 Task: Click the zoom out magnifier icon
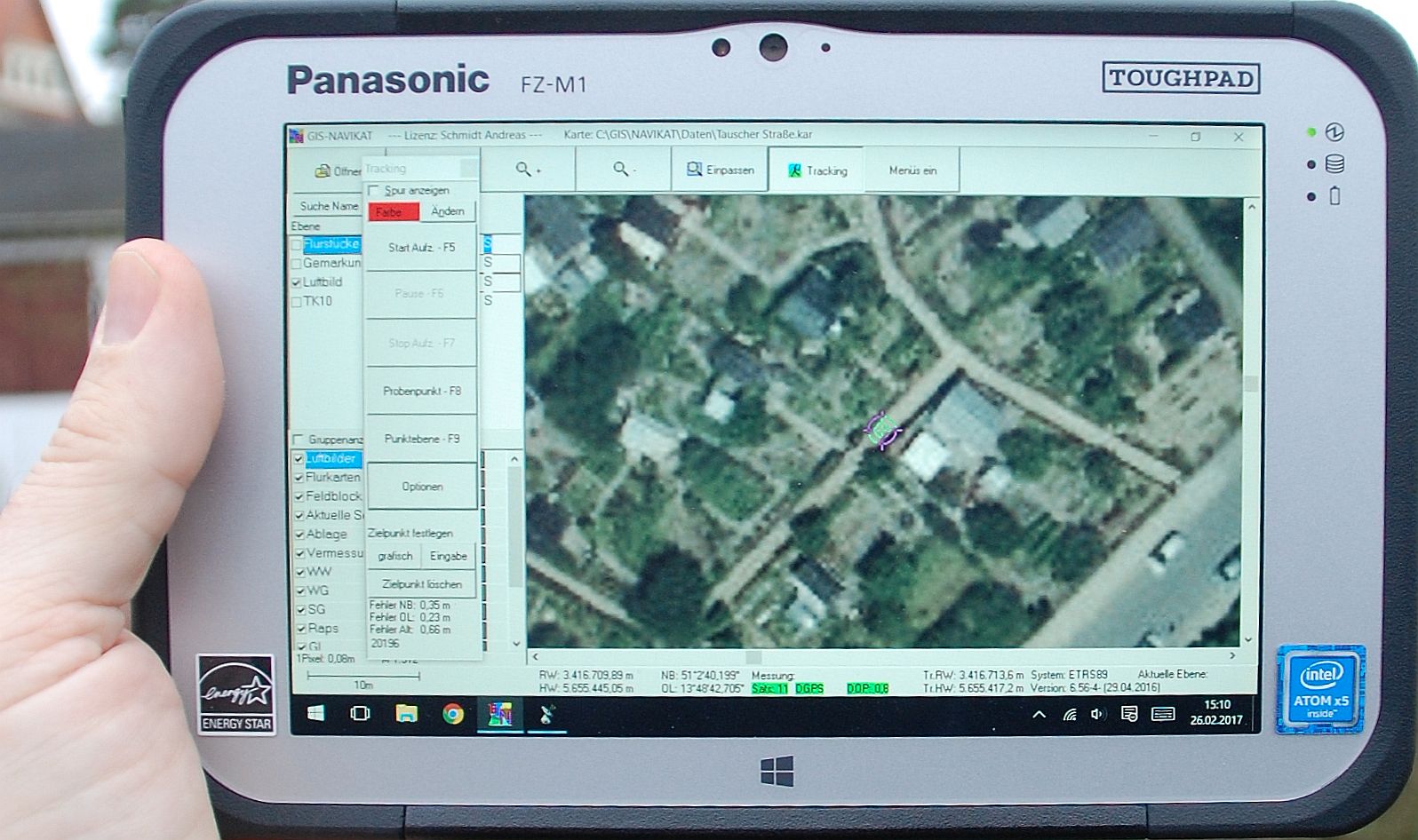(x=624, y=169)
